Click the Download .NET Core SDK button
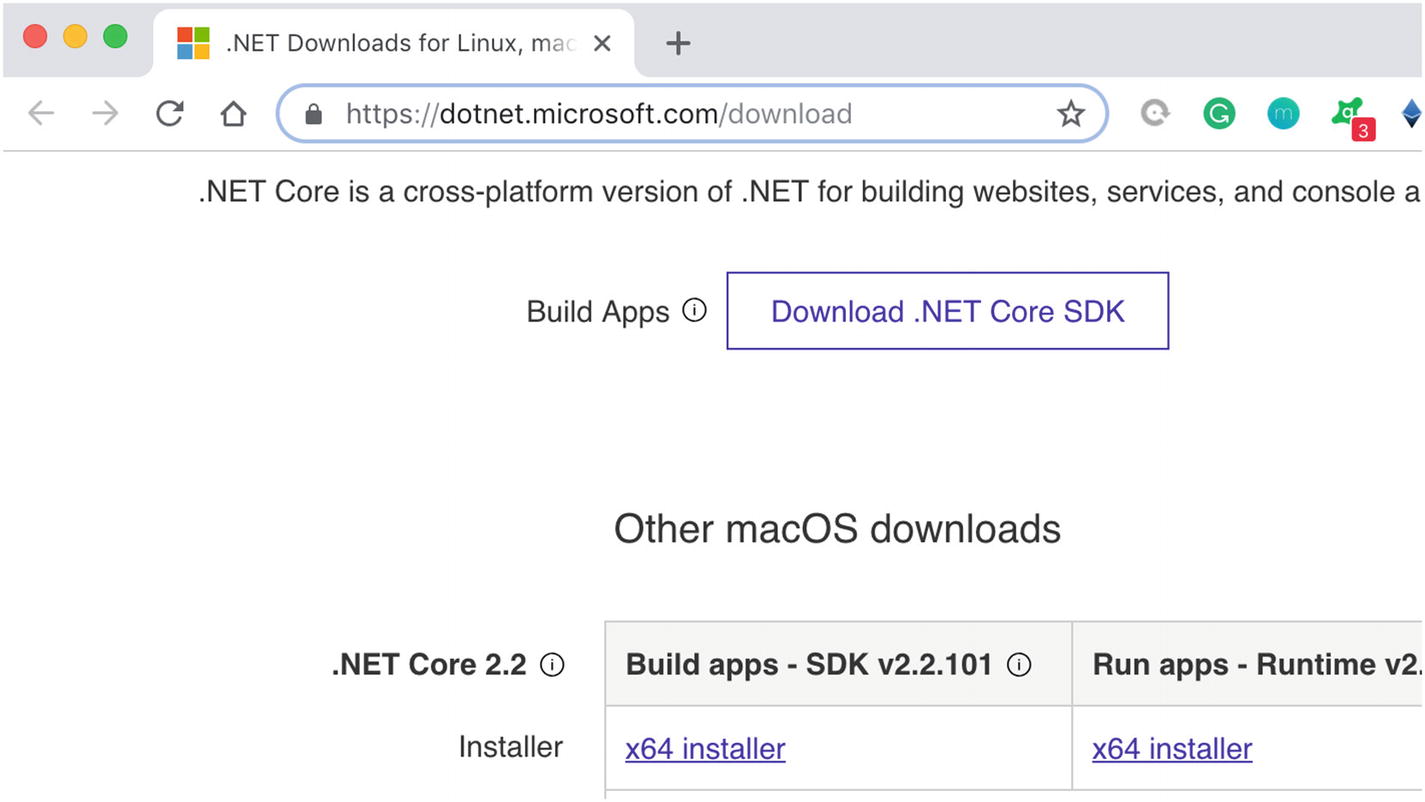The width and height of the screenshot is (1425, 802). pos(947,311)
